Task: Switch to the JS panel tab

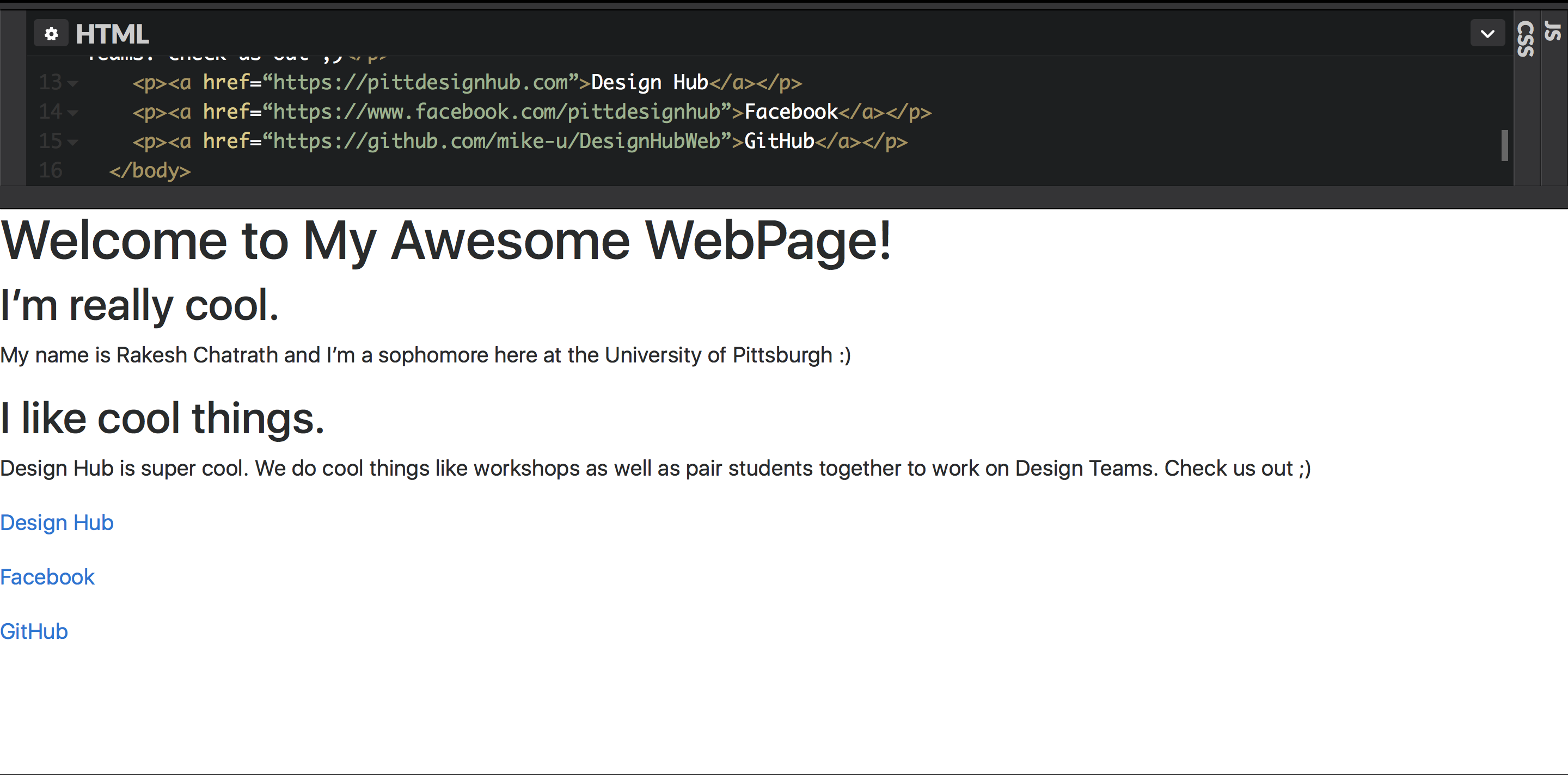Action: tap(1553, 31)
